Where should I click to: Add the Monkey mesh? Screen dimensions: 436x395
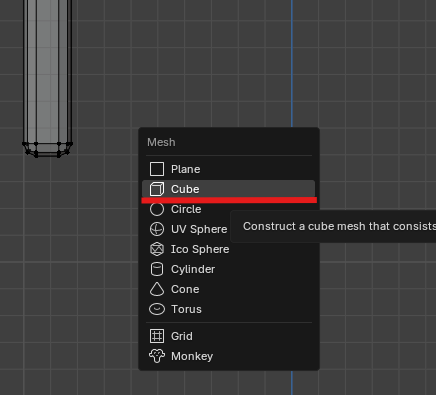click(x=228, y=356)
